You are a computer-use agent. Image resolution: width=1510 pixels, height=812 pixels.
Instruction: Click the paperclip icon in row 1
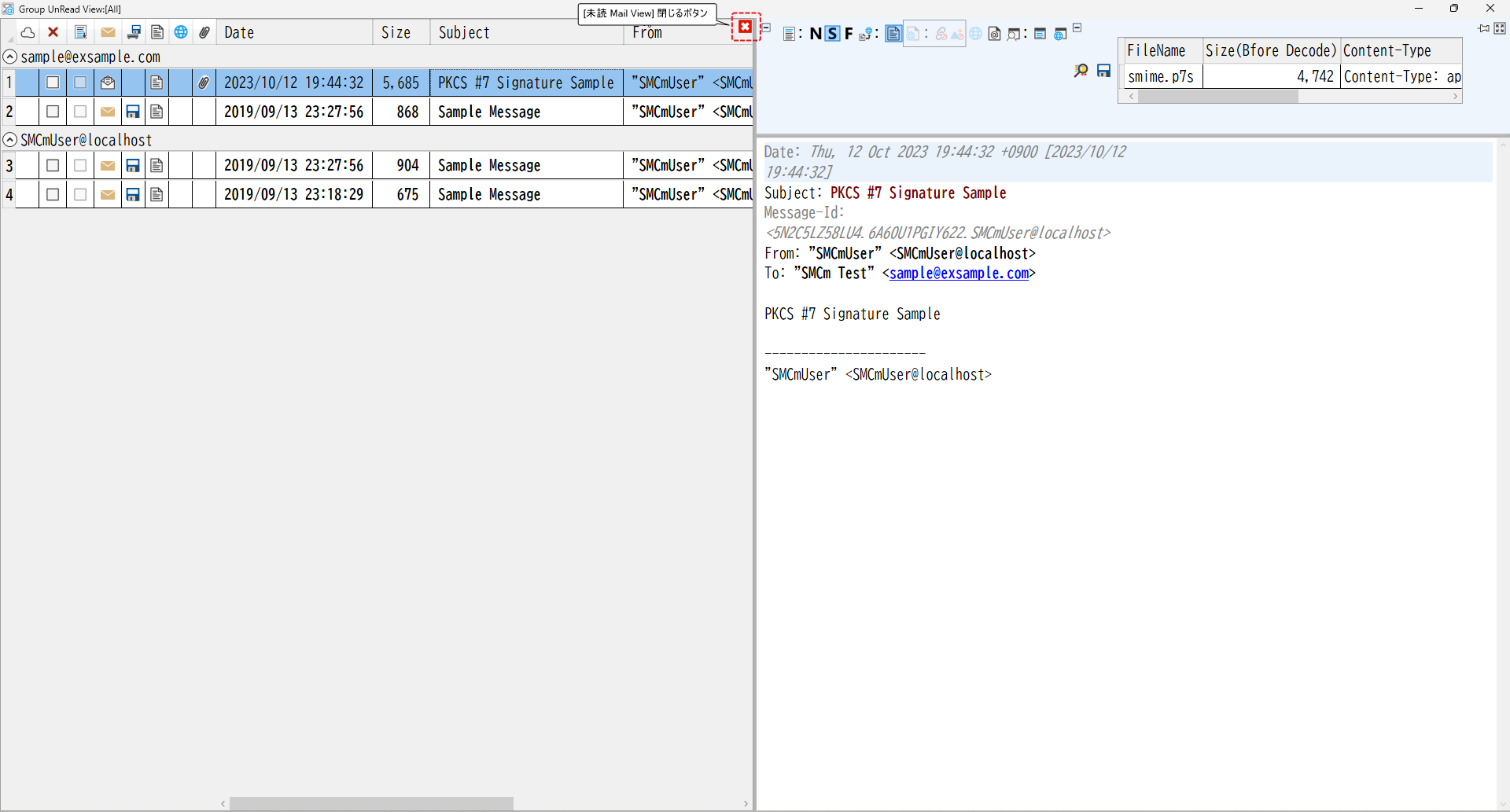coord(204,83)
